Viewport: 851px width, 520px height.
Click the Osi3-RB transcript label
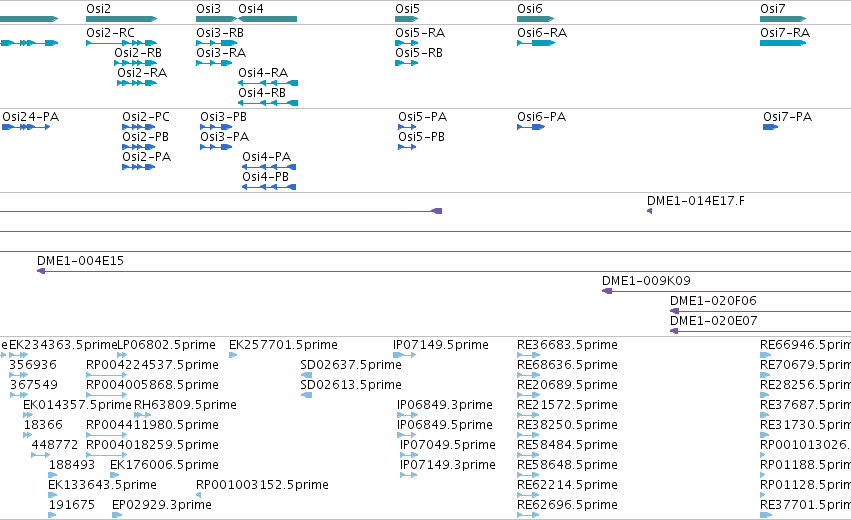220,33
